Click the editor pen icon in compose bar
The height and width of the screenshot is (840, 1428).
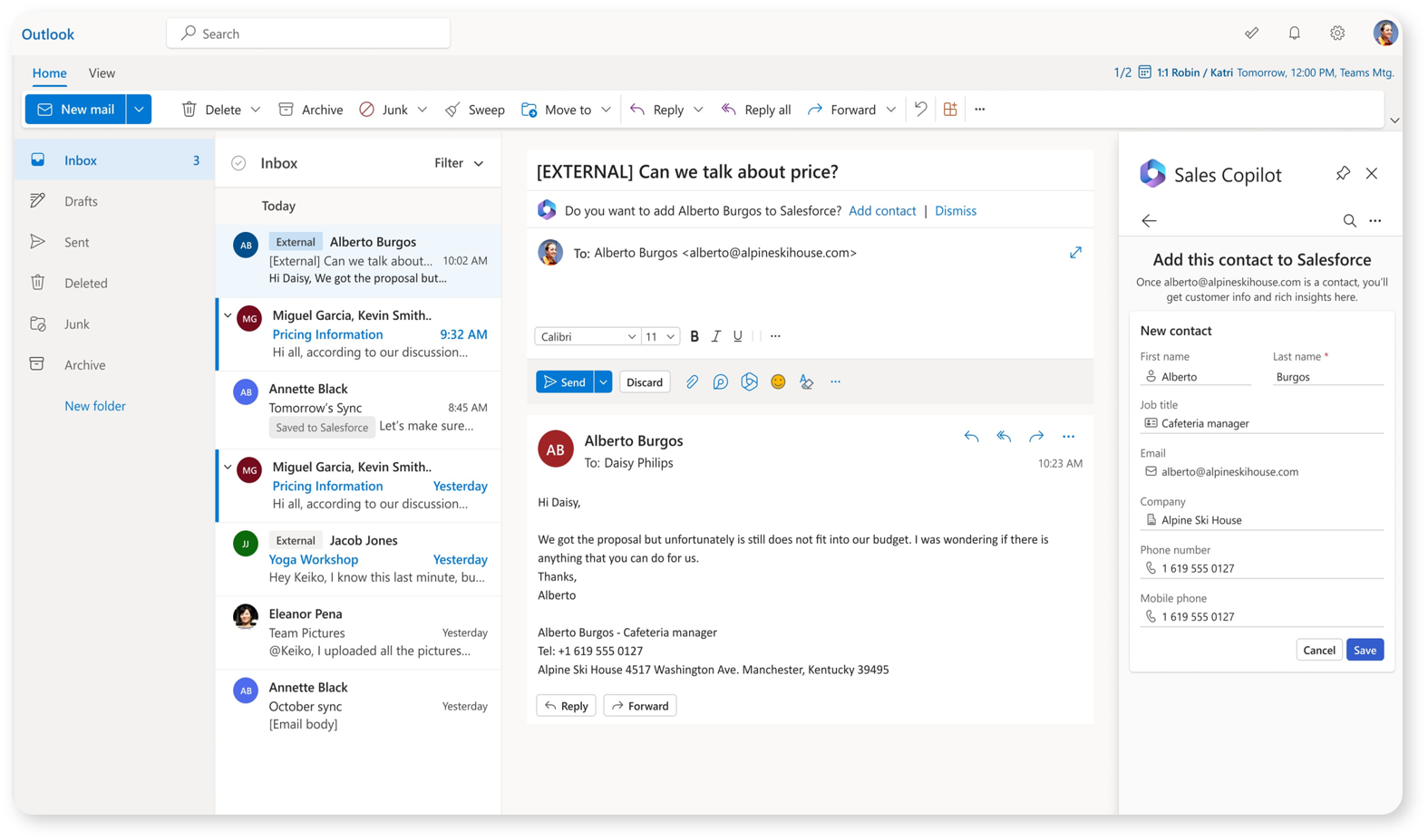point(806,382)
